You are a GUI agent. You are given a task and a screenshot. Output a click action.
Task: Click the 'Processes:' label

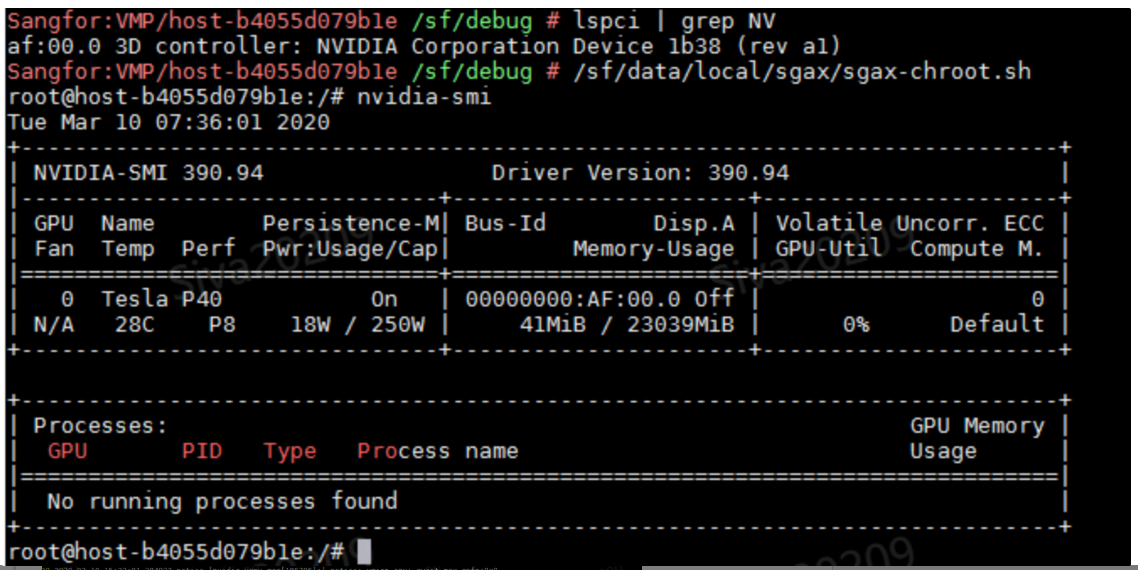click(x=101, y=426)
